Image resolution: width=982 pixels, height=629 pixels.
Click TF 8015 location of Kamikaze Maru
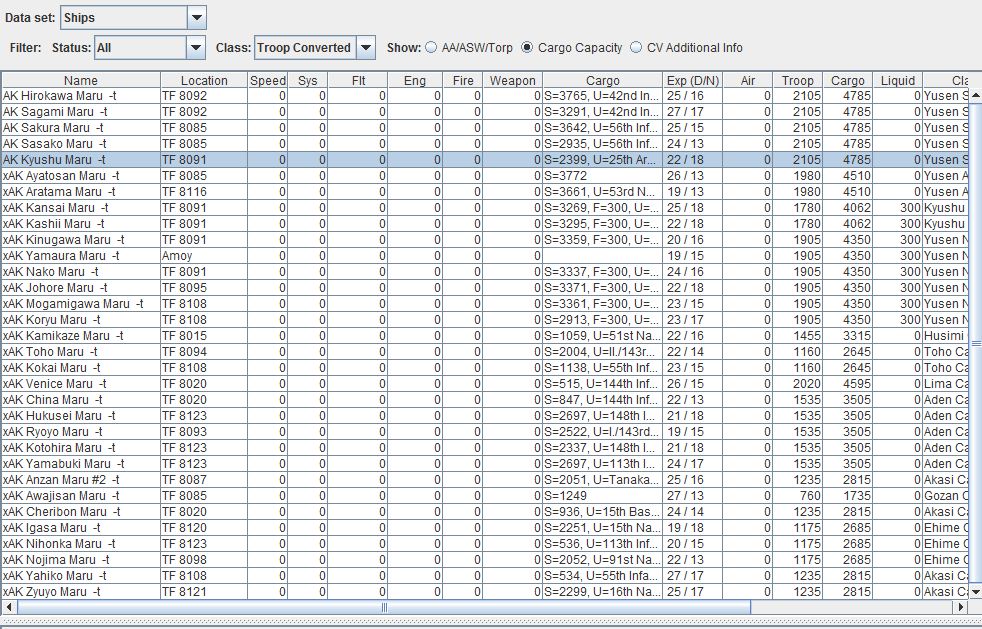[204, 336]
